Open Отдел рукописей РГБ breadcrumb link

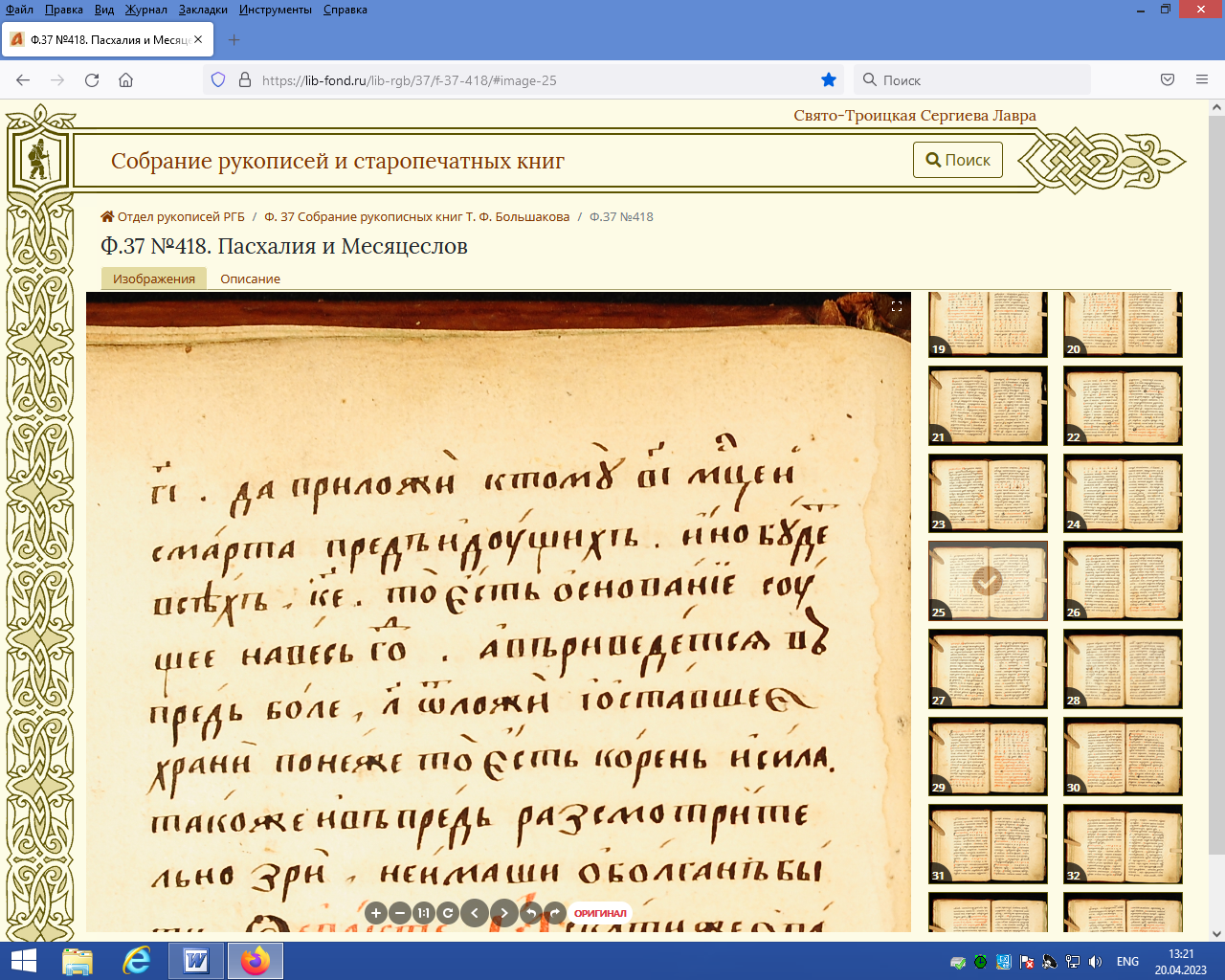181,217
